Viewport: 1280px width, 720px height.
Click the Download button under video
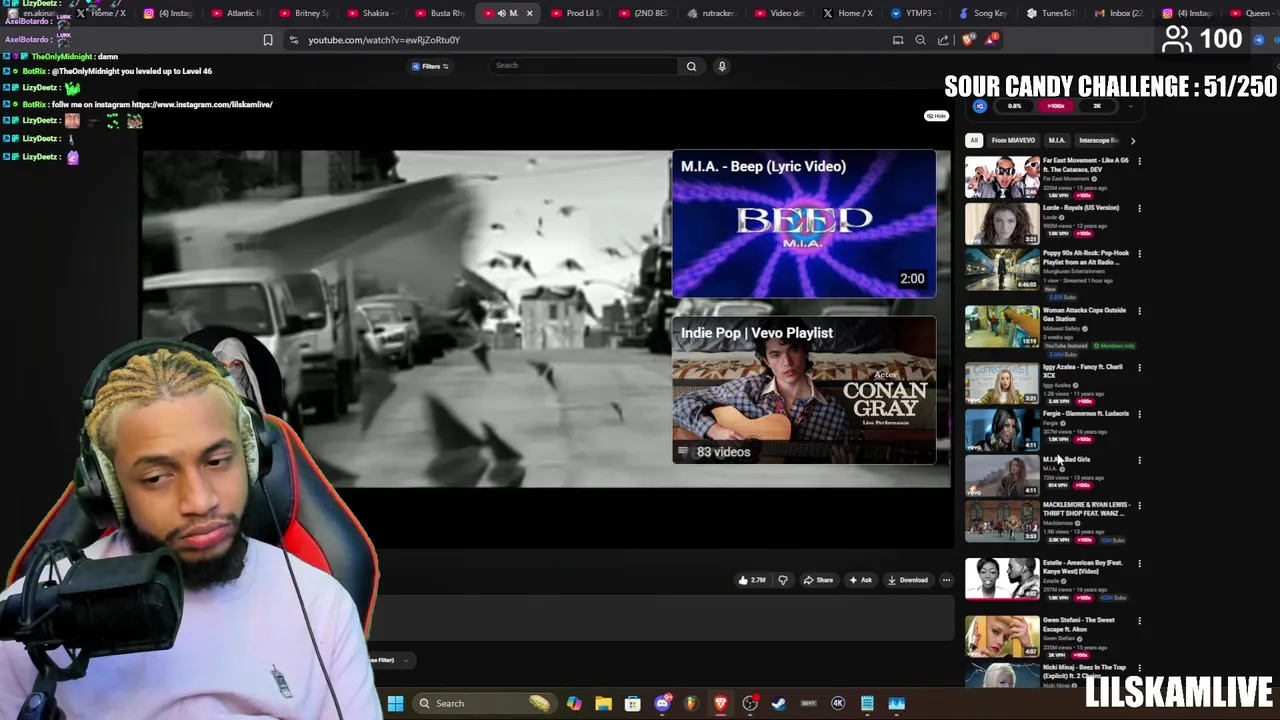(x=908, y=580)
